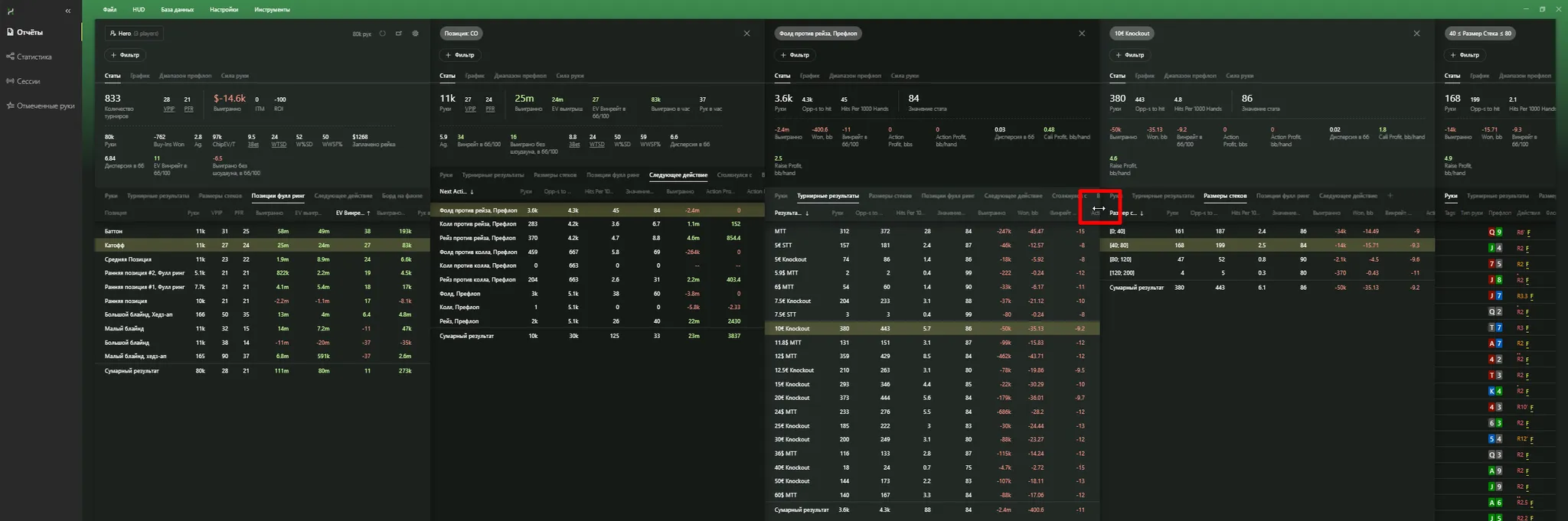This screenshot has width=1568, height=521.
Task: Select the Баттон row in positions table
Action: (113, 231)
